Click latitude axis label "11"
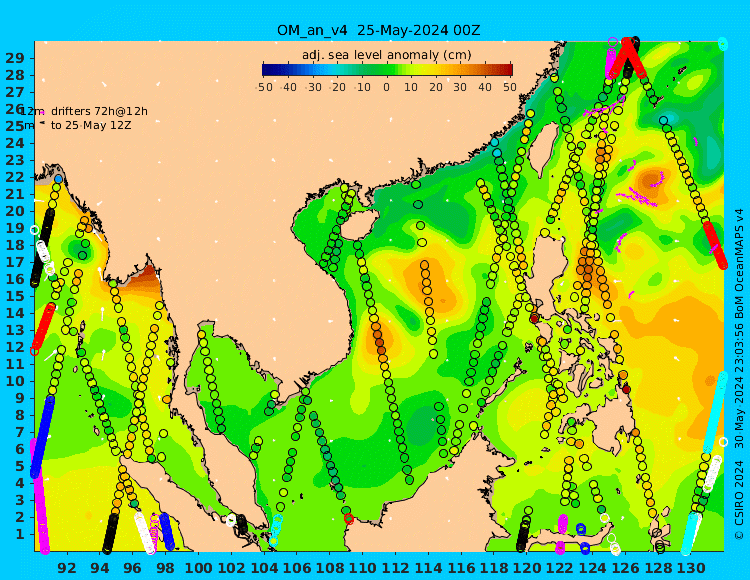Image resolution: width=750 pixels, height=580 pixels. (14, 364)
